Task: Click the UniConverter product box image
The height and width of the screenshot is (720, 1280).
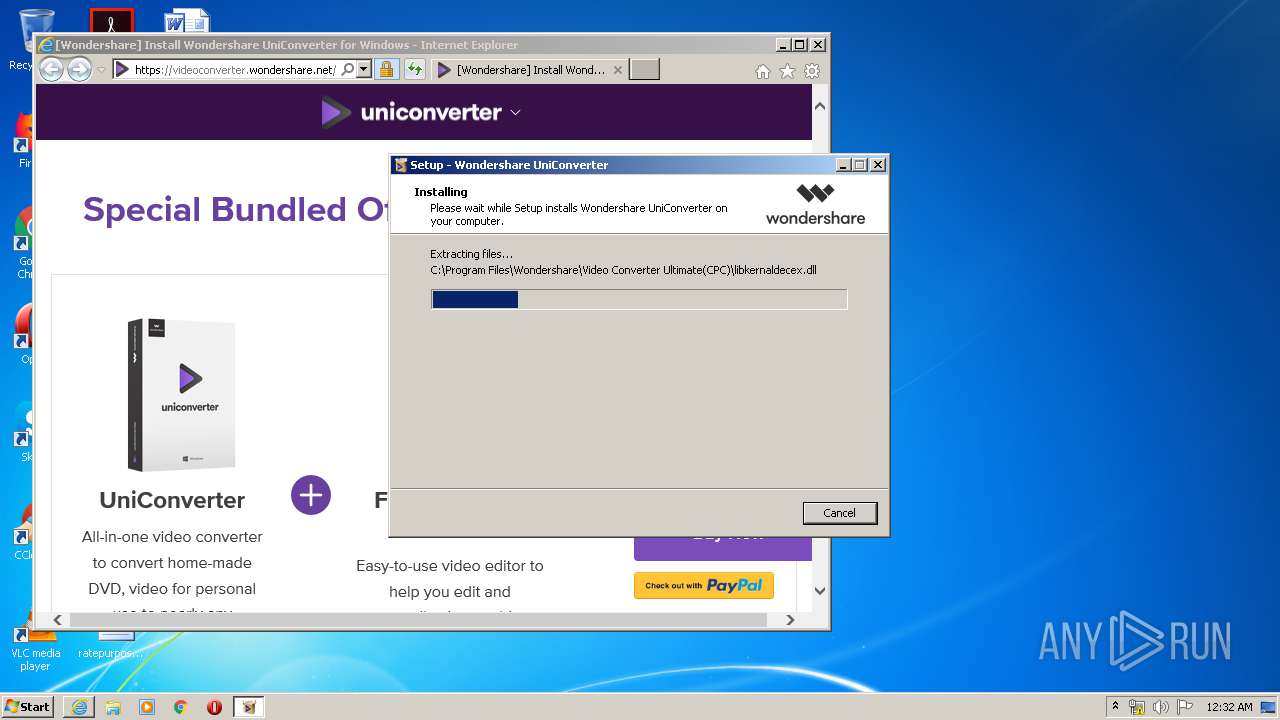Action: pyautogui.click(x=181, y=395)
